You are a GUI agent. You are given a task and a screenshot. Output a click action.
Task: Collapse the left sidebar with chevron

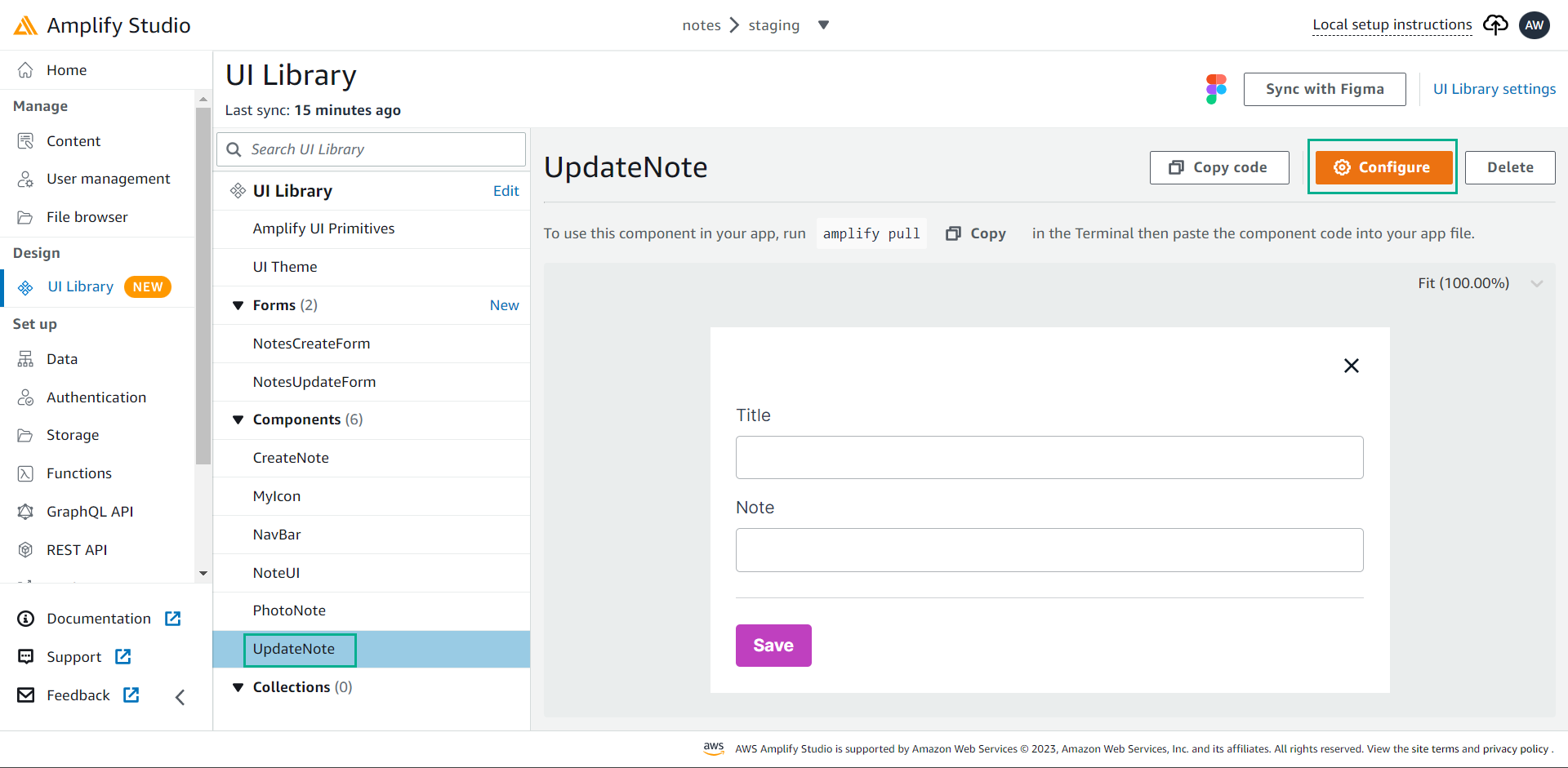(x=180, y=697)
